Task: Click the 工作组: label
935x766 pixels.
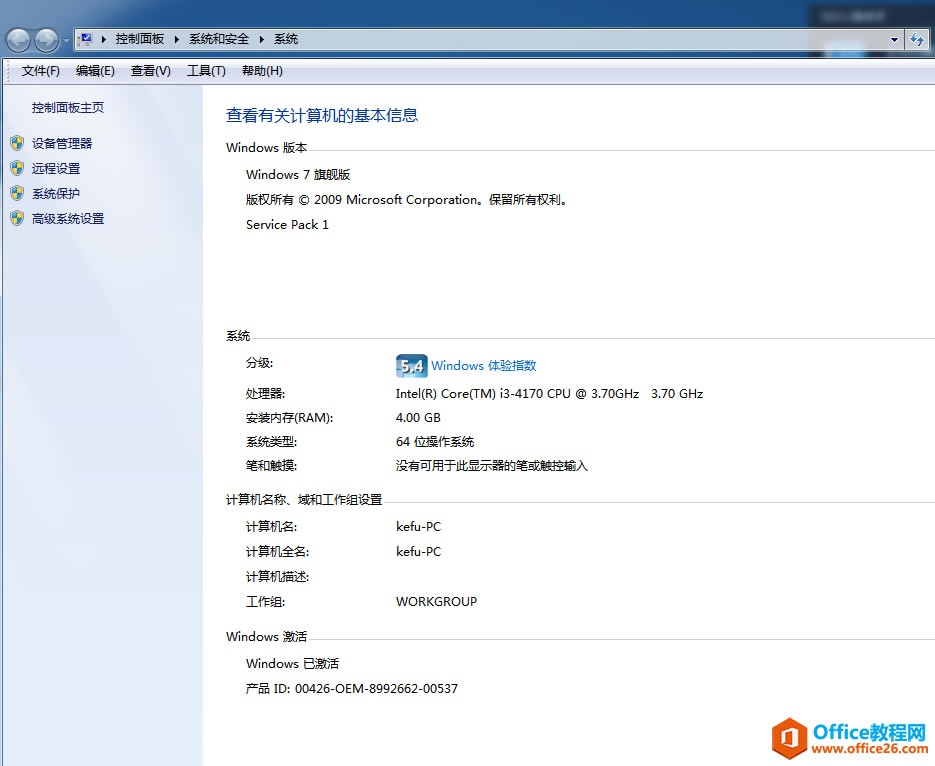Action: [265, 601]
